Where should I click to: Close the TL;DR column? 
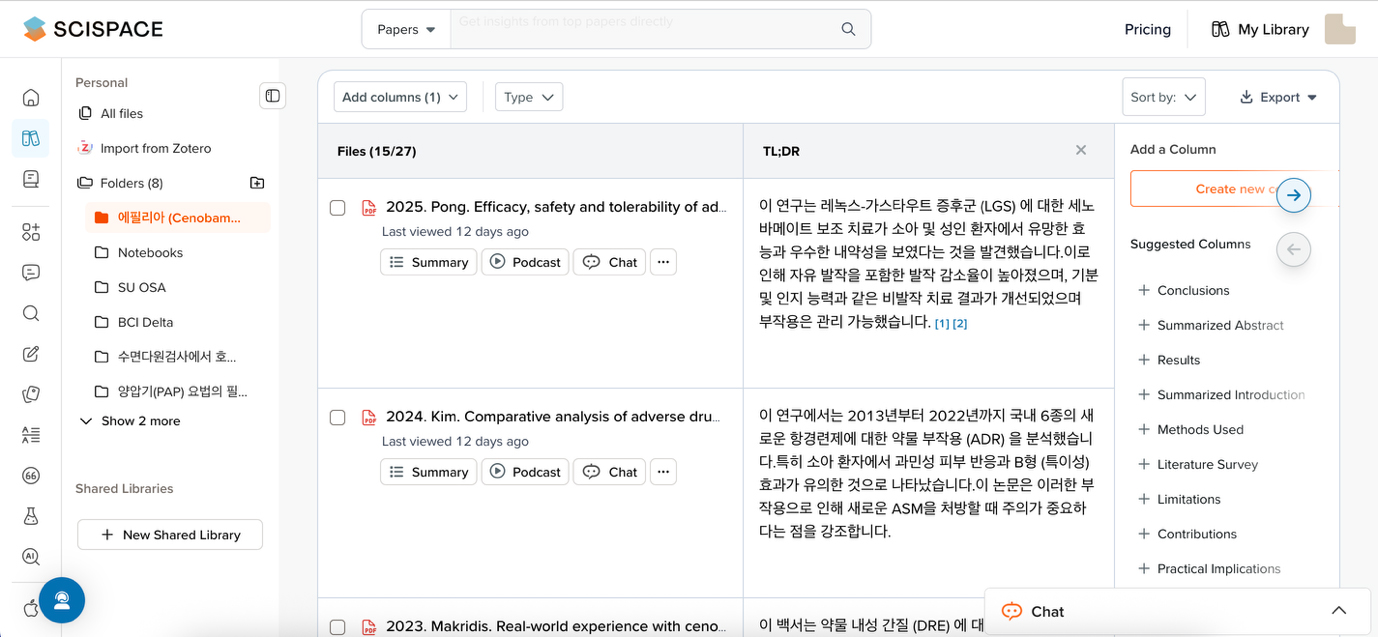click(1080, 151)
